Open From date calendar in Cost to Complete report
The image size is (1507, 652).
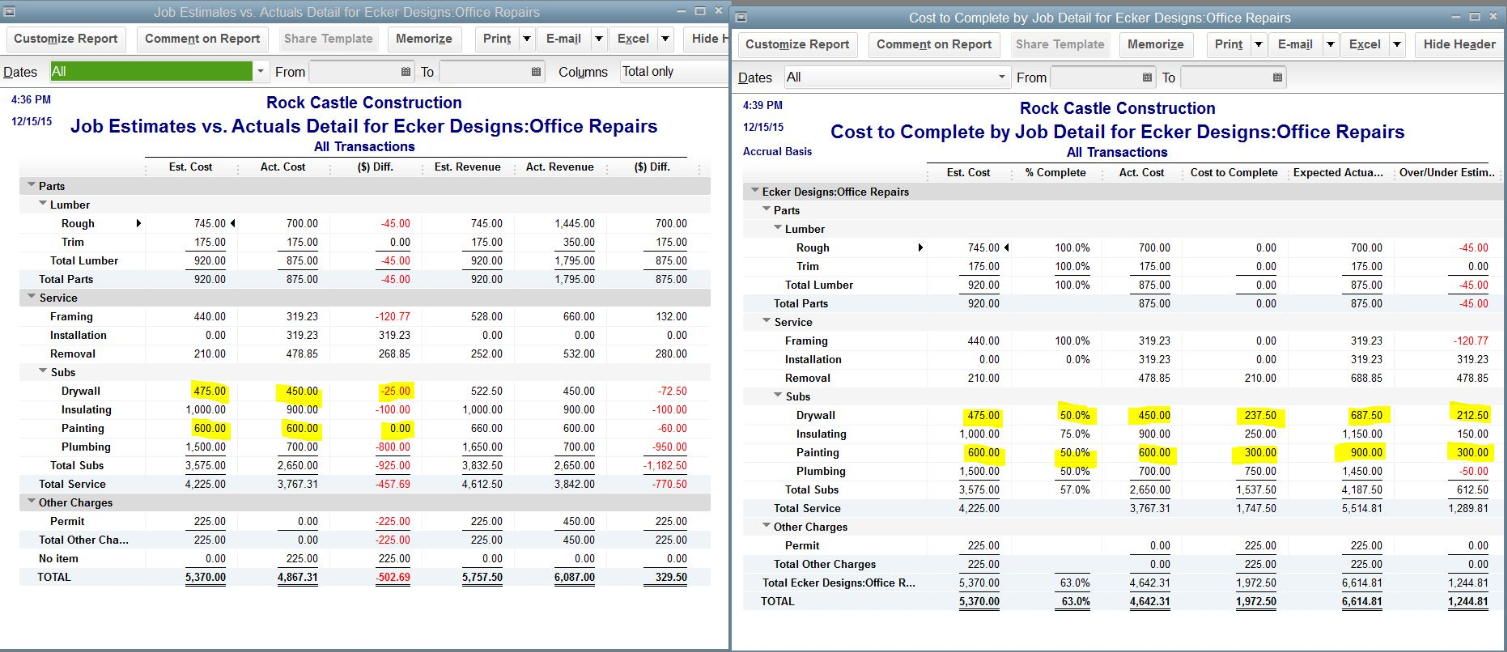point(1147,78)
